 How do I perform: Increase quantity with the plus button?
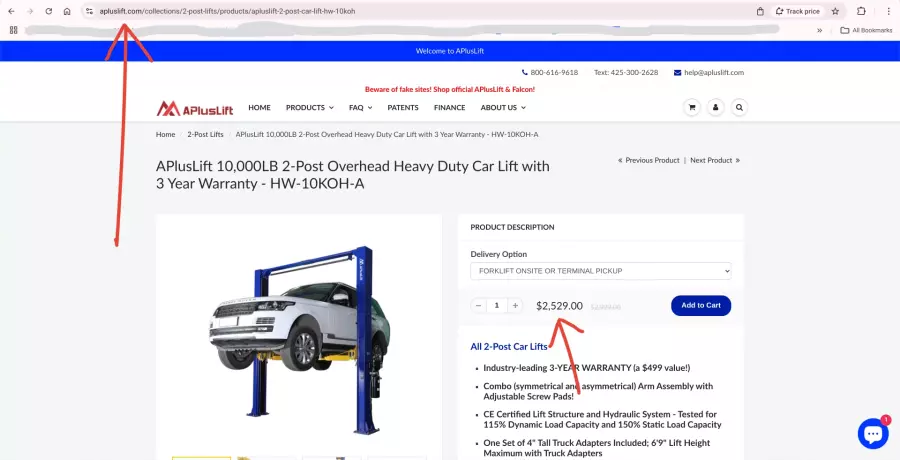pos(515,305)
